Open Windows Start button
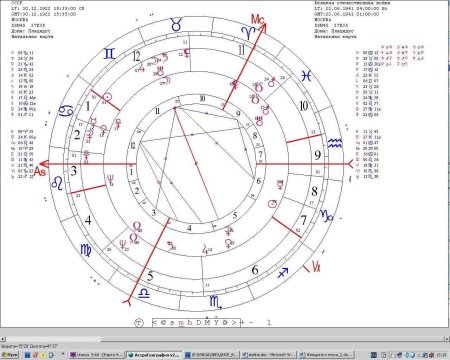450x360 pixels. [x=10, y=355]
